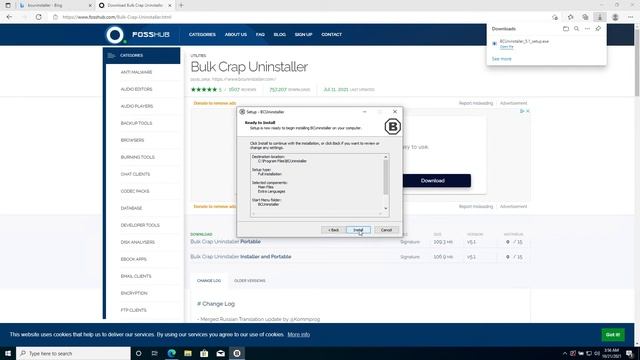Image resolution: width=640 pixels, height=360 pixels.
Task: Open the More info cookie link
Action: [298, 334]
